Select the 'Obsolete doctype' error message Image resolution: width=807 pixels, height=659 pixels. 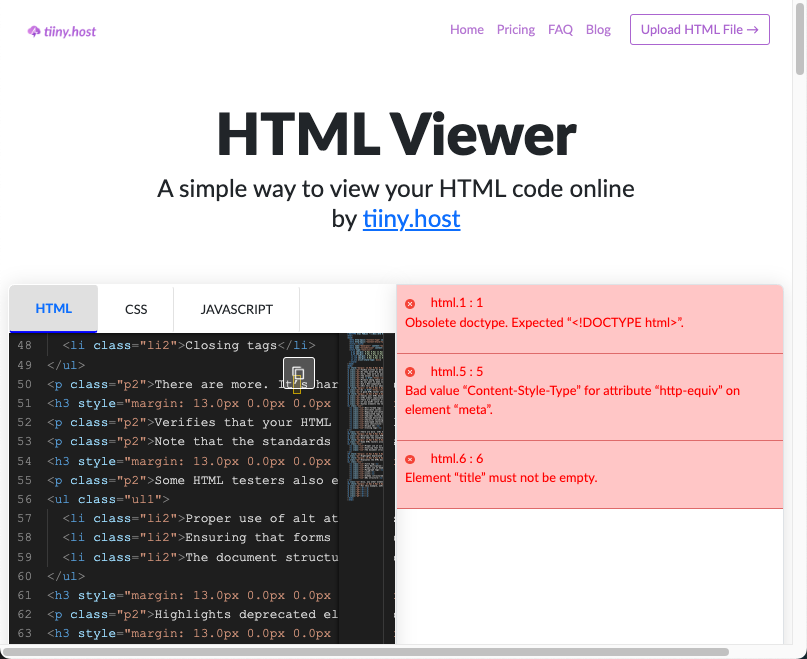[544, 323]
